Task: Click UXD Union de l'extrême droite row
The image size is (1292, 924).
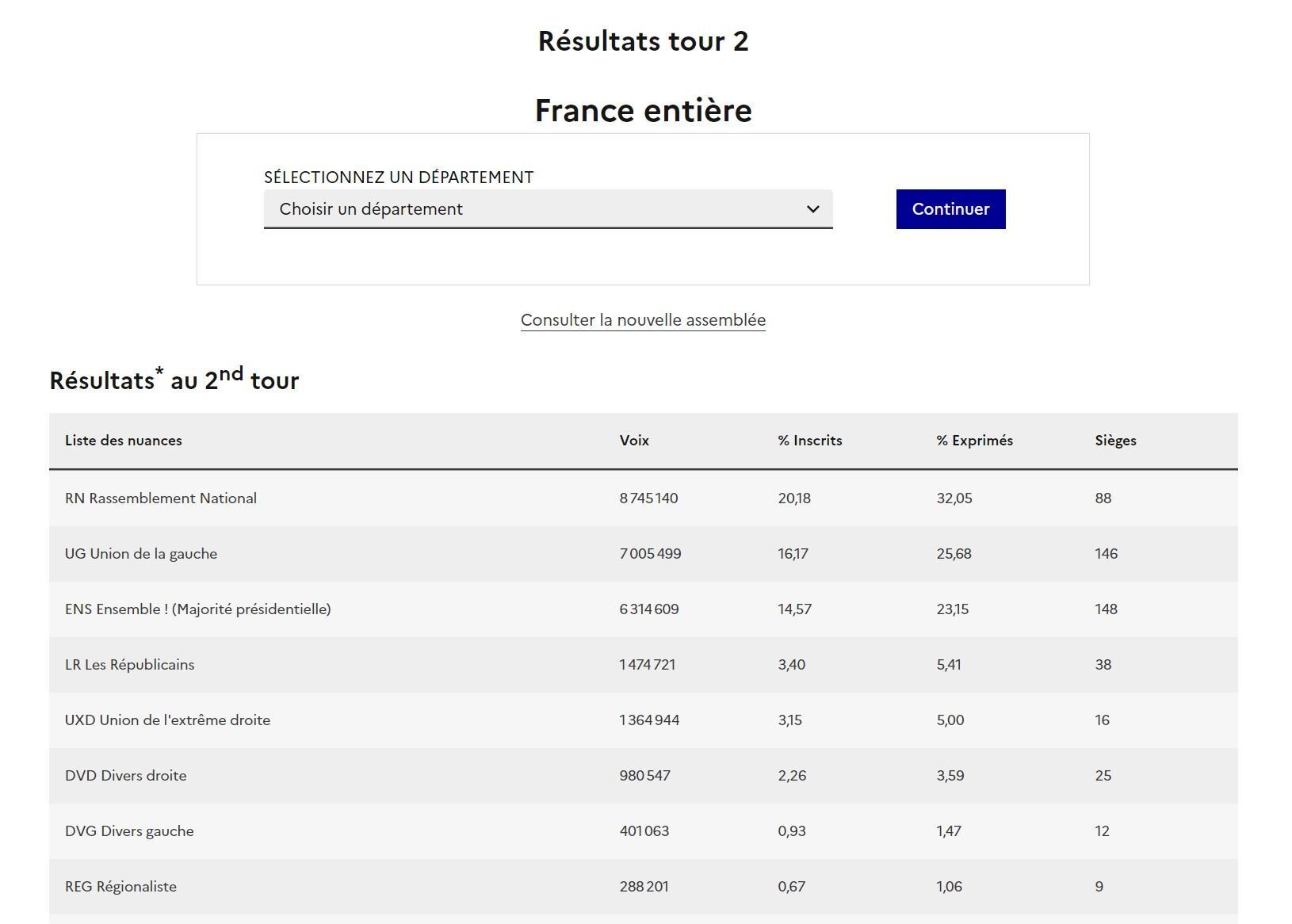Action: tap(167, 720)
